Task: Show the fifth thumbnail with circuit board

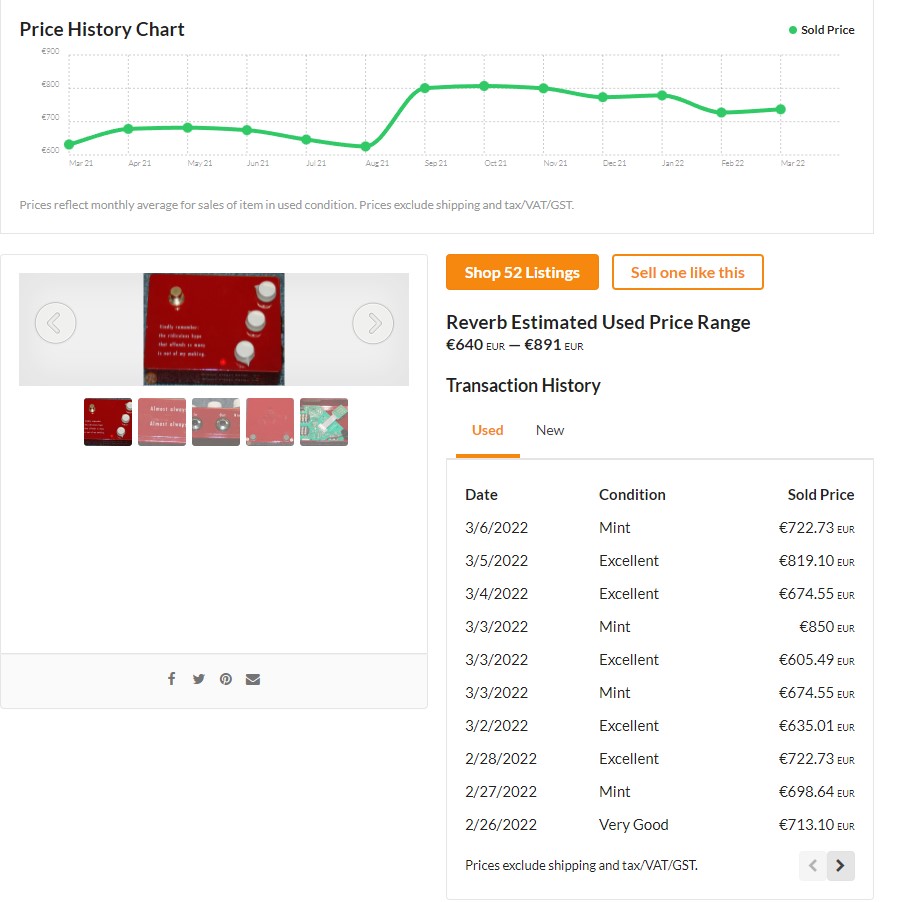Action: click(324, 422)
